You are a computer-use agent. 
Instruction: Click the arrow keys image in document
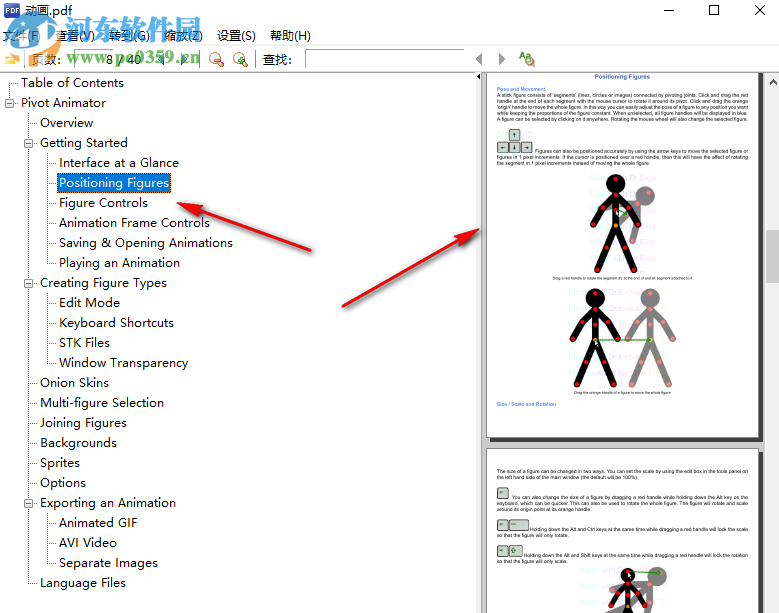[515, 142]
